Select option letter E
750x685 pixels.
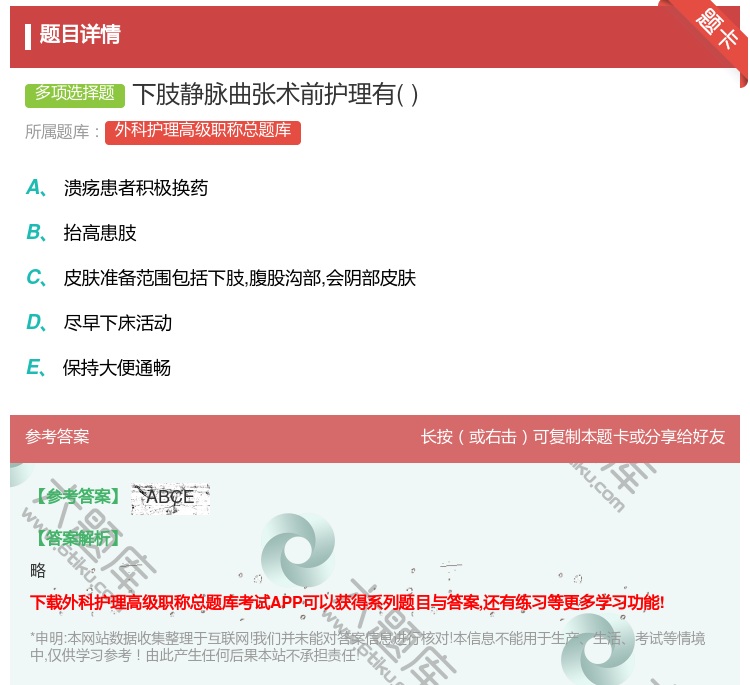[x=35, y=368]
